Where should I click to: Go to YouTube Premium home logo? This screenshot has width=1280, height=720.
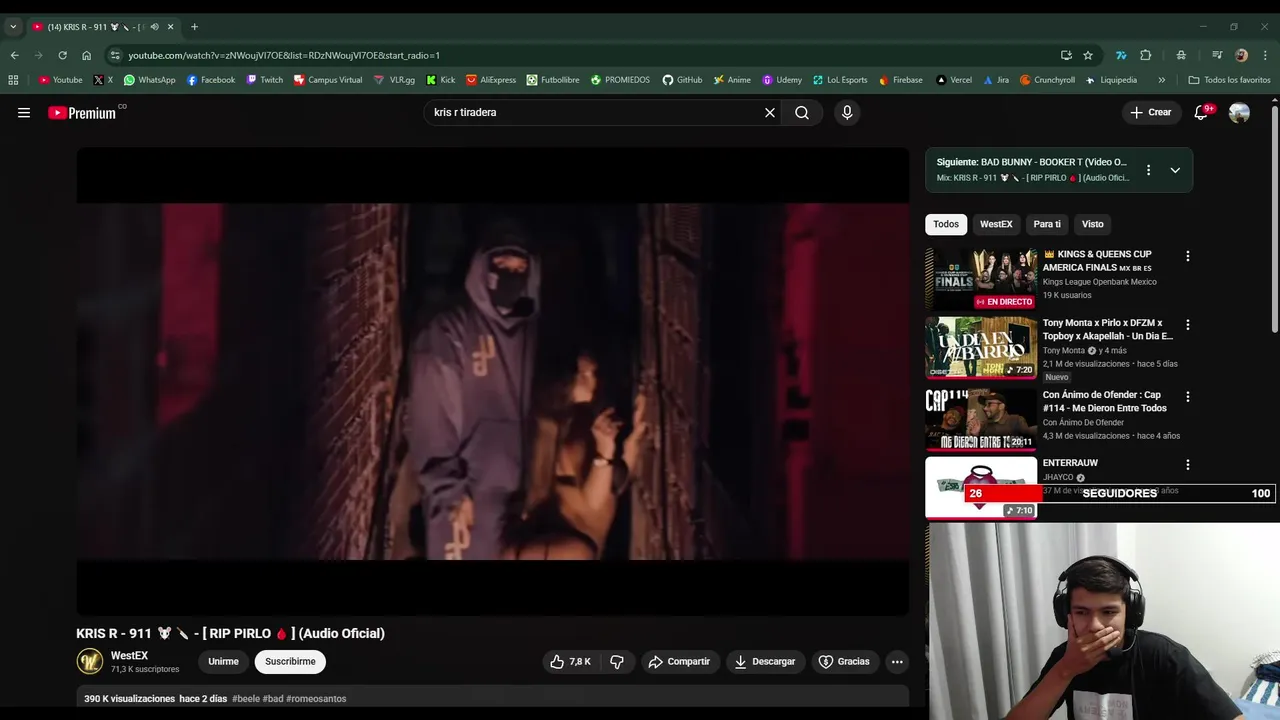point(82,113)
